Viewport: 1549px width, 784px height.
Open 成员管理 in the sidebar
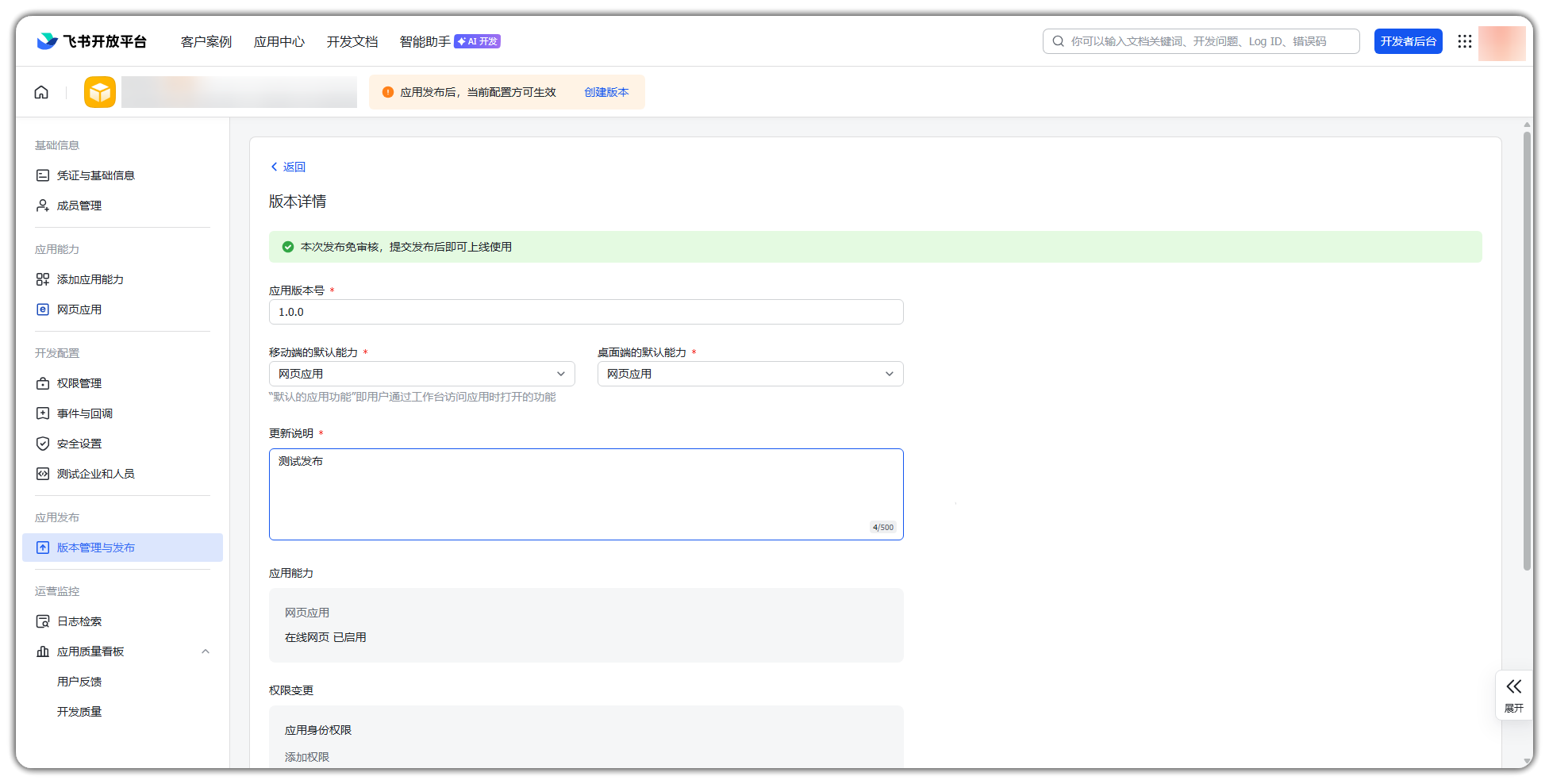pos(79,206)
